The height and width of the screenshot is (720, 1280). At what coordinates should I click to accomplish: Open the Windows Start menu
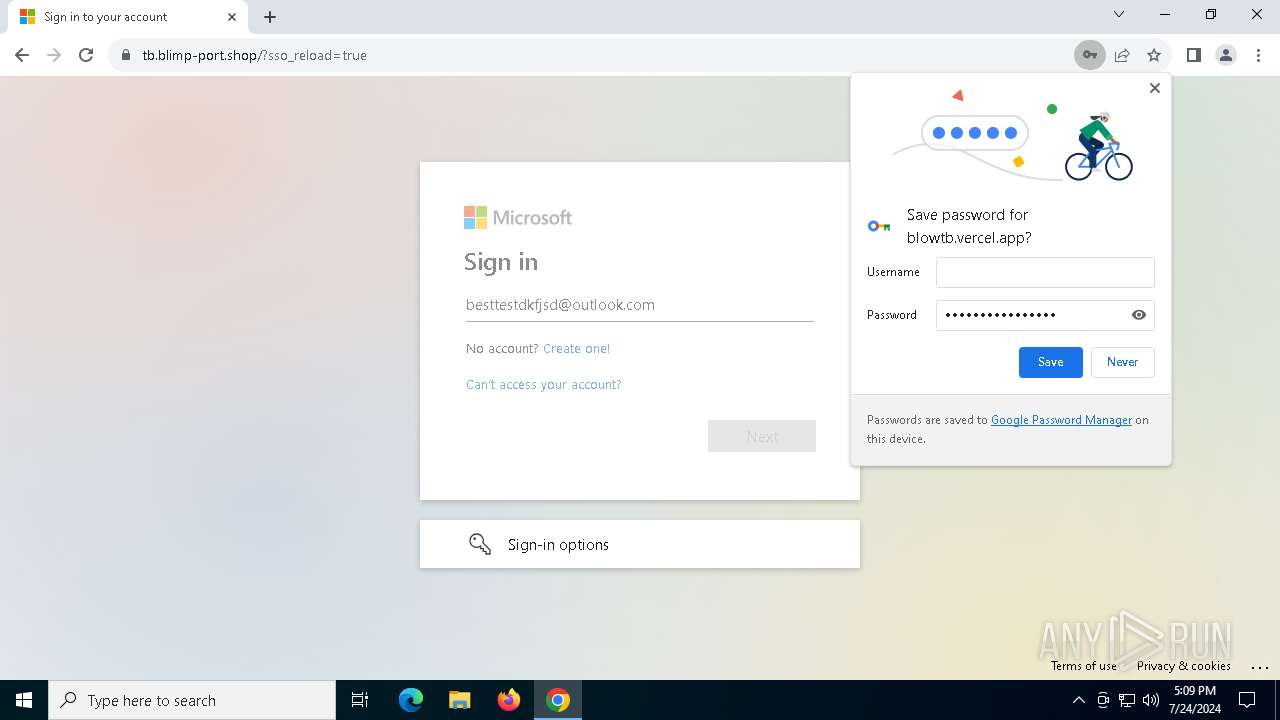coord(24,700)
